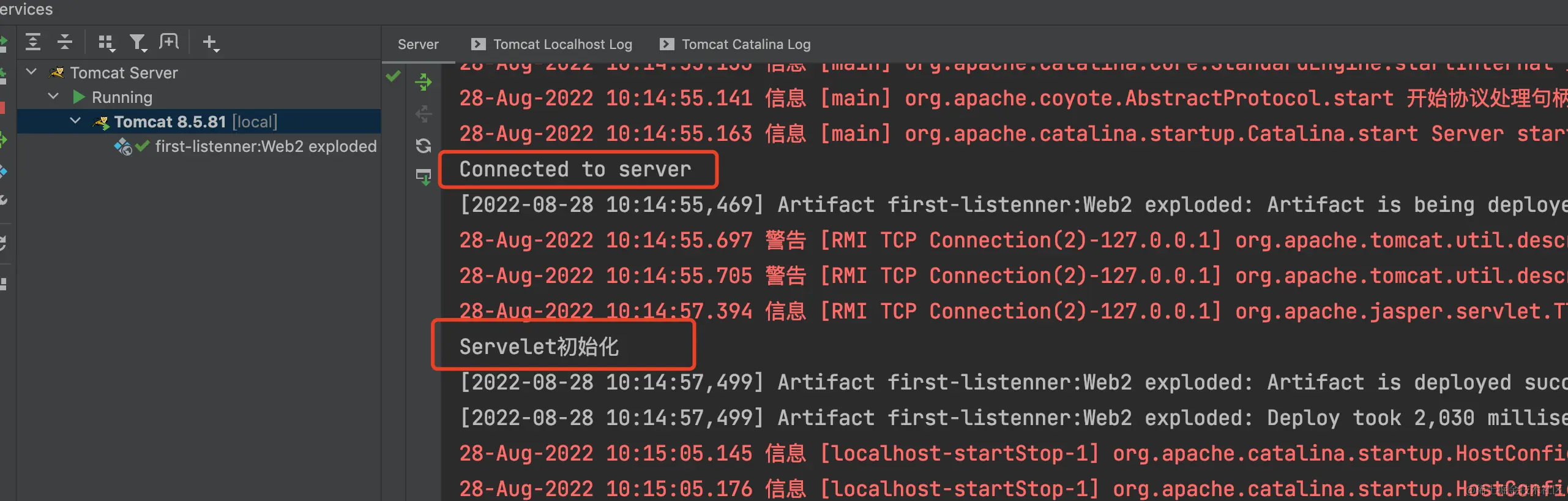Click the Scroll to End console icon
The height and width of the screenshot is (501, 1568).
pos(423,178)
